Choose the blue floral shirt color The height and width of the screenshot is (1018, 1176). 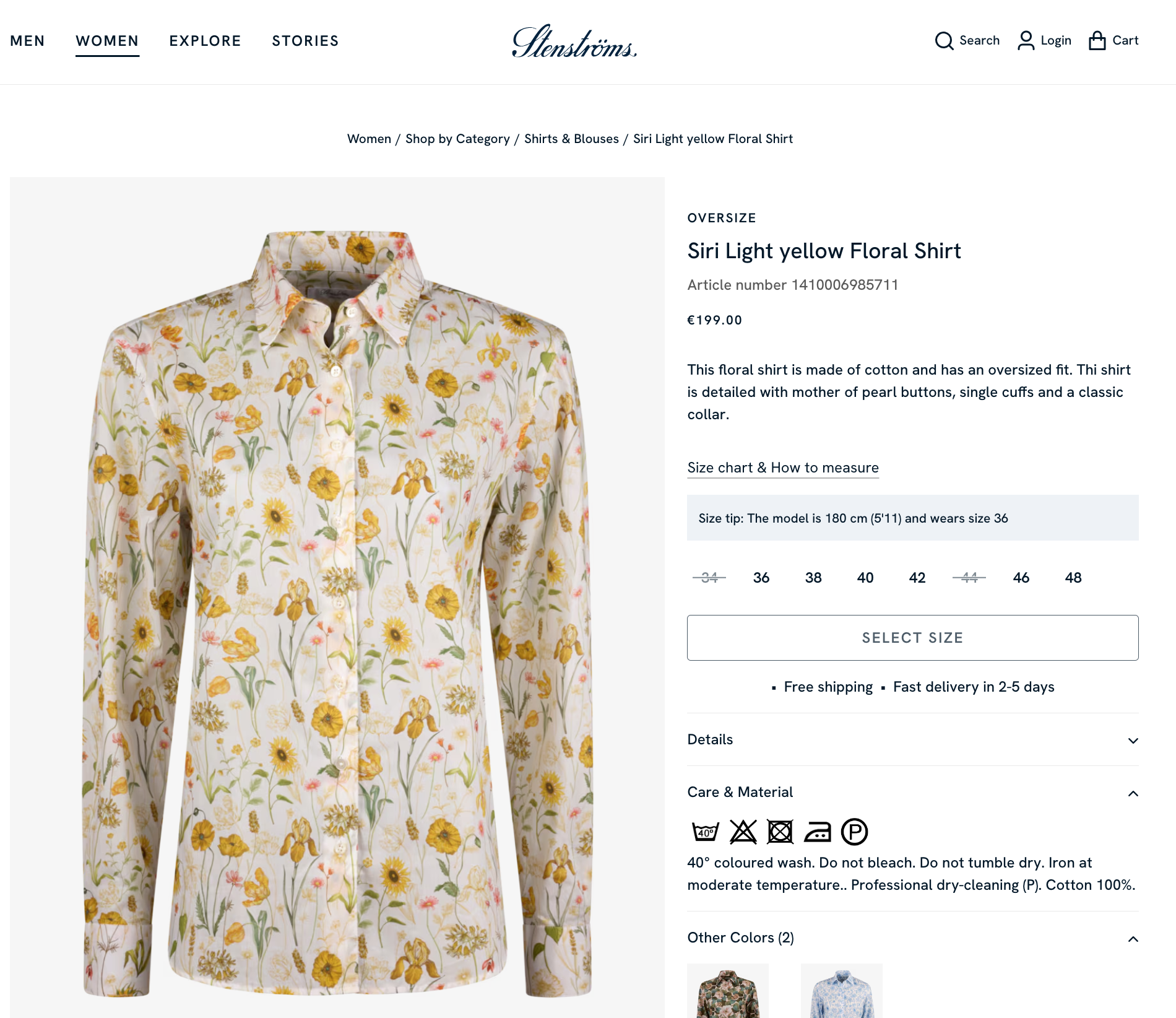point(841,992)
